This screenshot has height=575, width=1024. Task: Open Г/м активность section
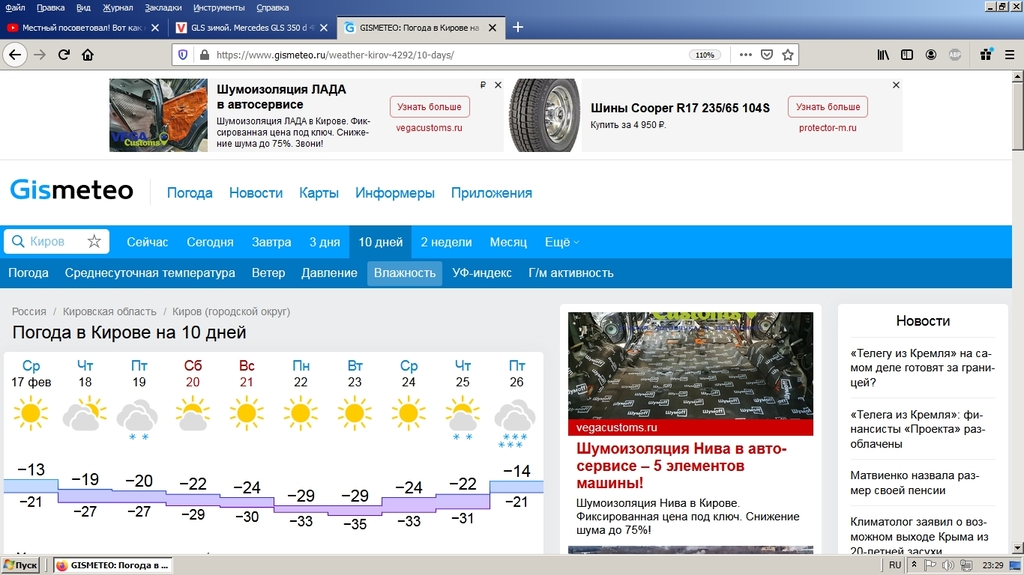[571, 273]
